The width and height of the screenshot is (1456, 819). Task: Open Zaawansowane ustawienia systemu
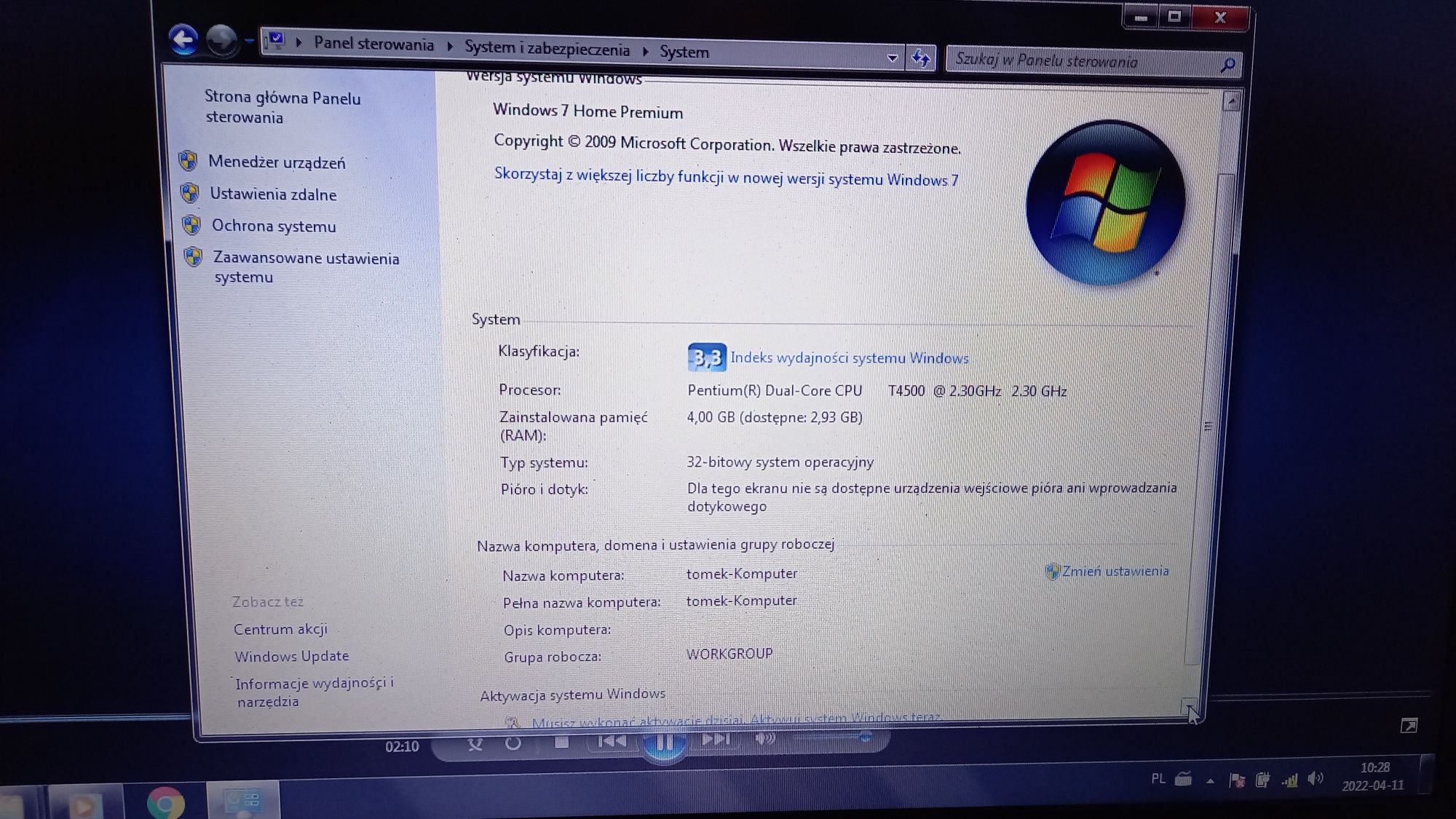pos(306,267)
